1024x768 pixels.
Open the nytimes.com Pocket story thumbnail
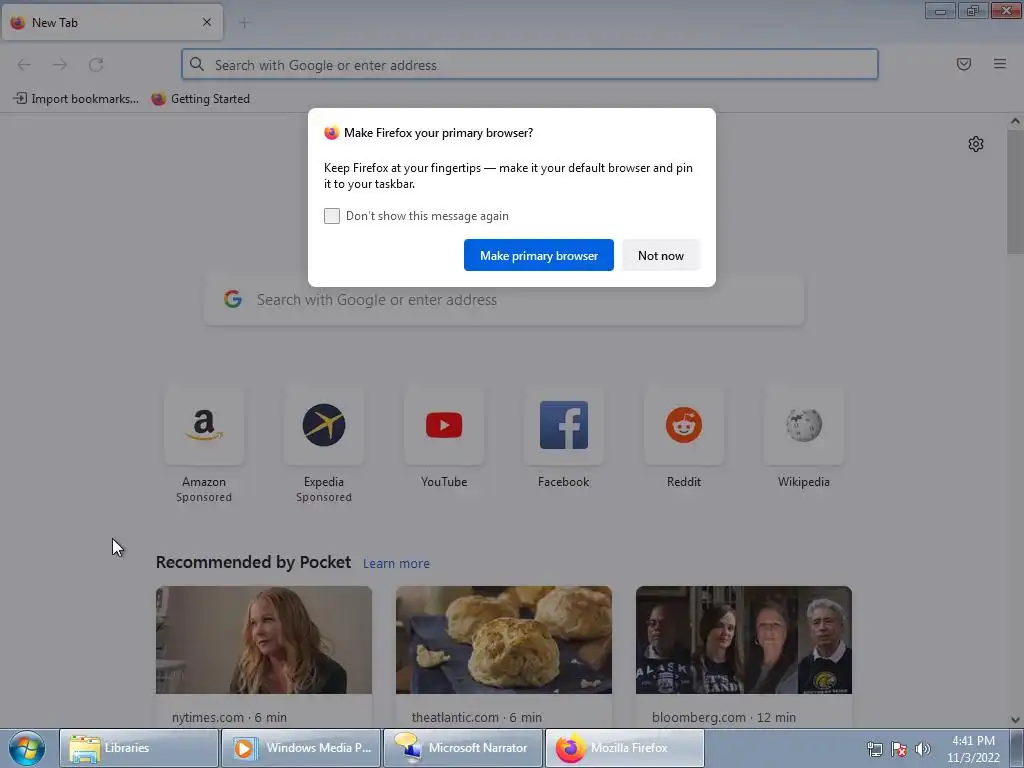pyautogui.click(x=264, y=640)
